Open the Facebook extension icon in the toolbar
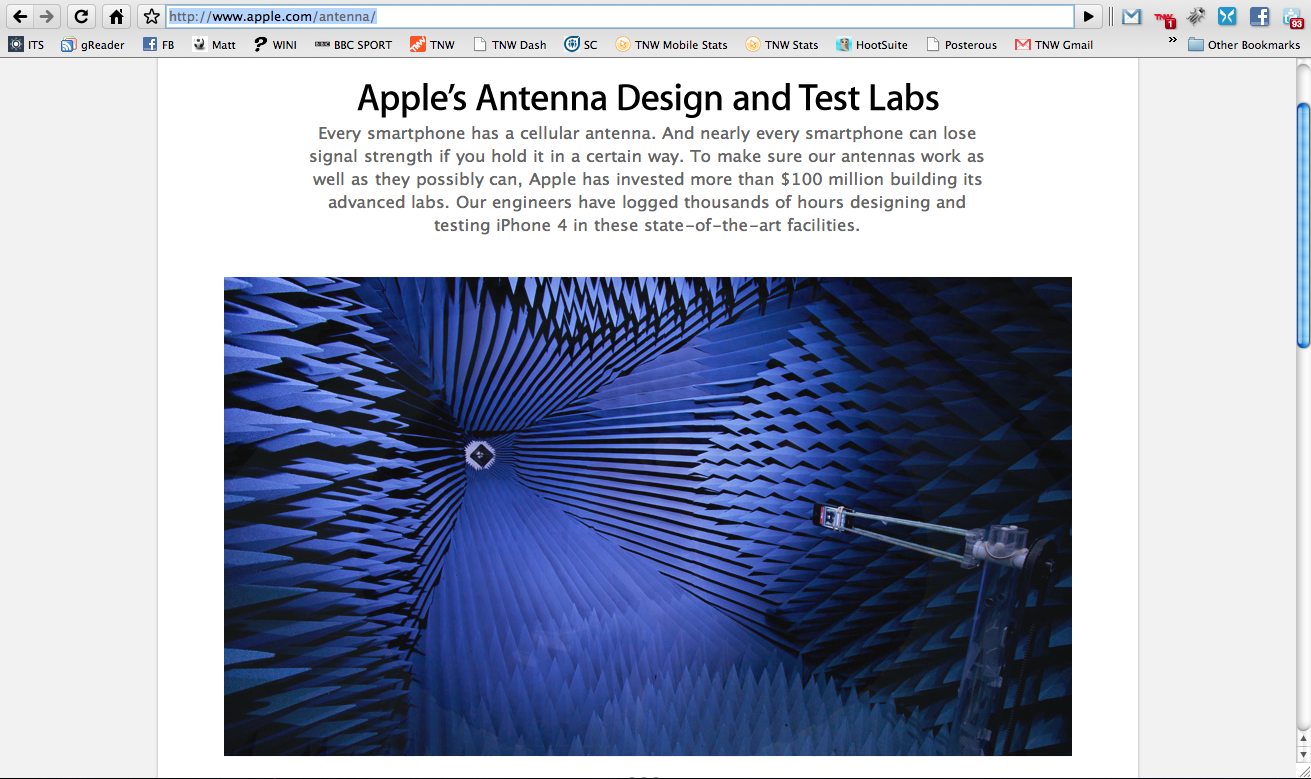The width and height of the screenshot is (1311, 779). pos(1260,16)
